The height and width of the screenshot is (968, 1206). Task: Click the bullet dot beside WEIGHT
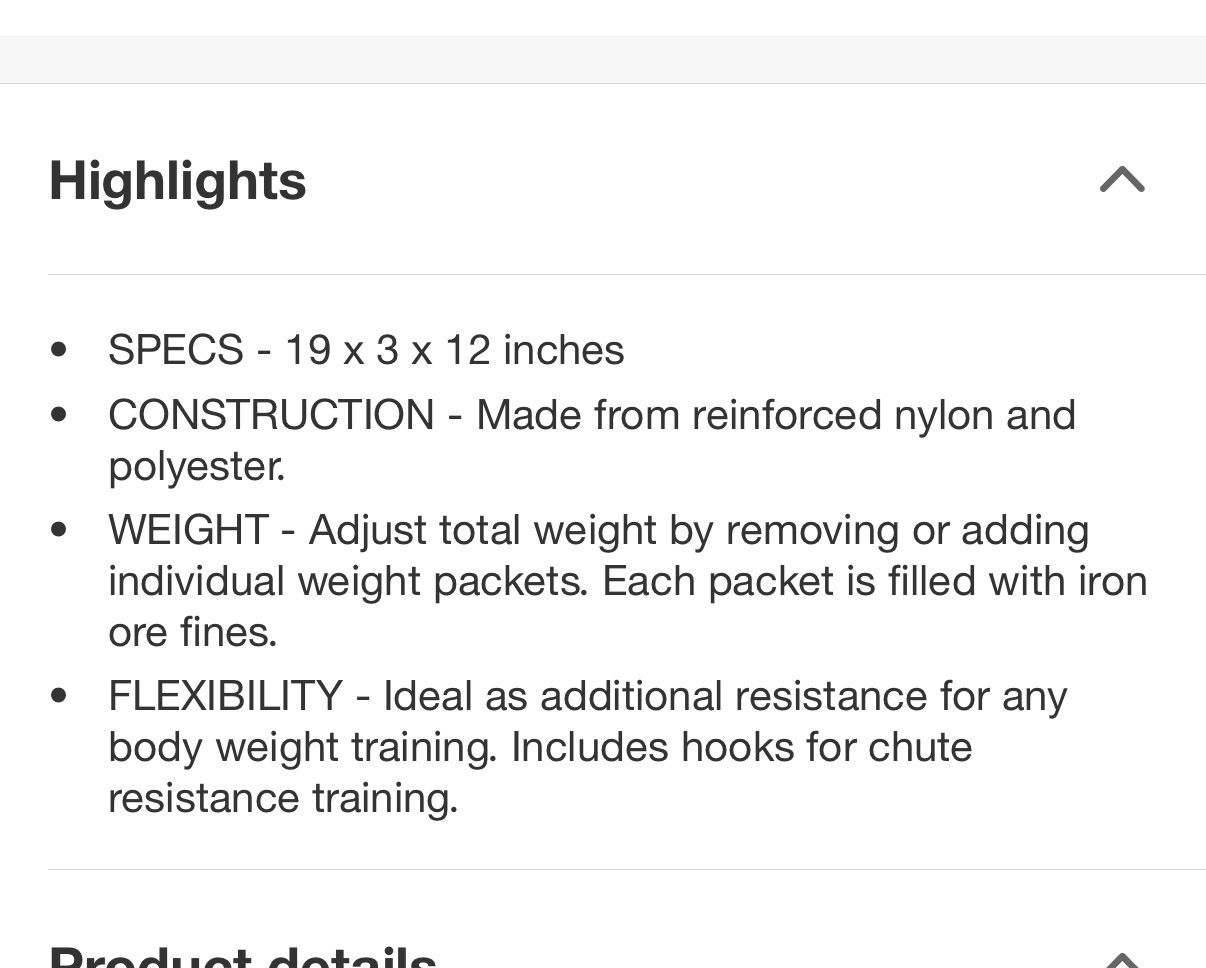[x=59, y=530]
